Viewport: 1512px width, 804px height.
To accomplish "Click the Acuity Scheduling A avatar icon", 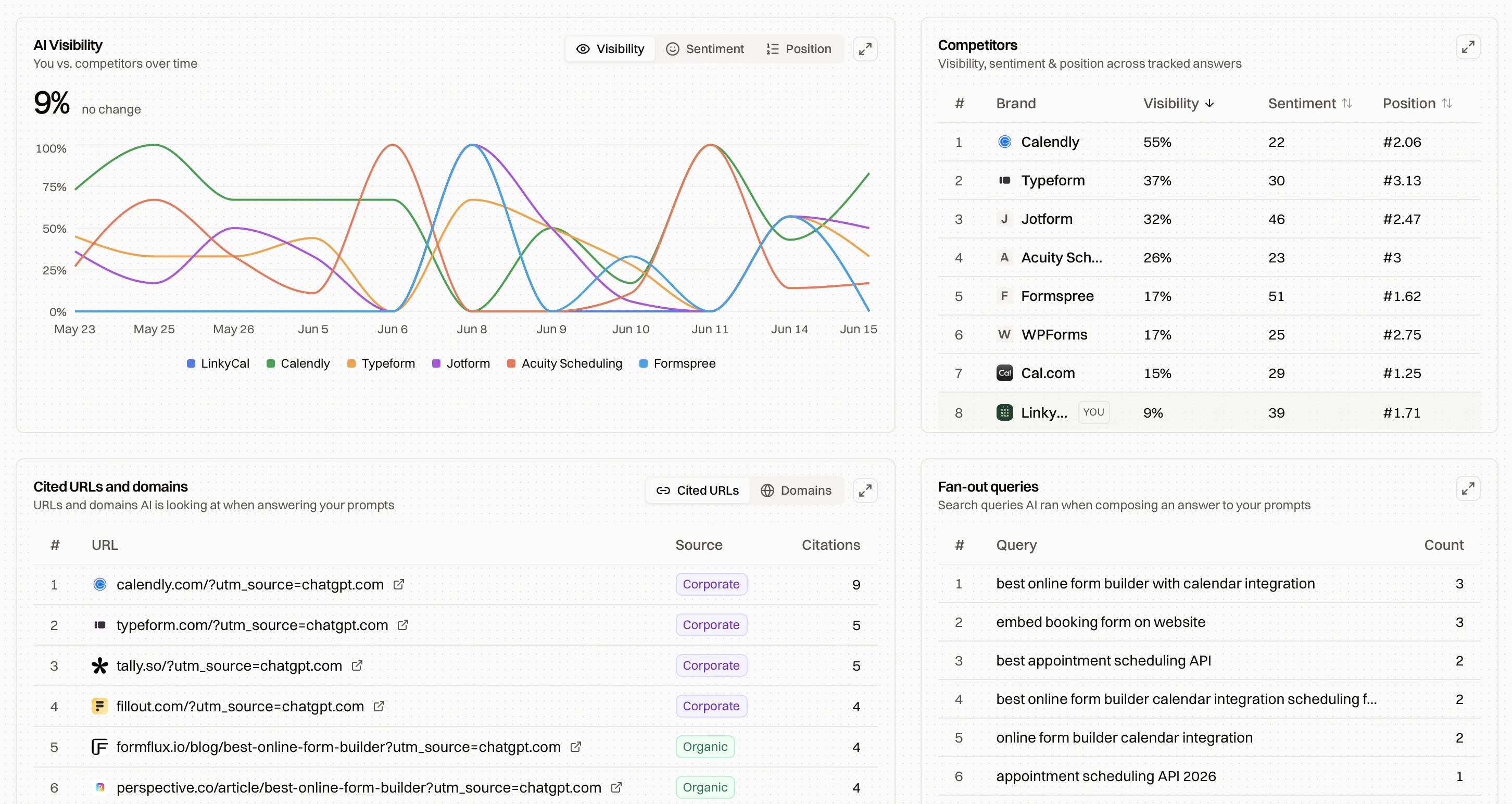I will tap(1004, 258).
